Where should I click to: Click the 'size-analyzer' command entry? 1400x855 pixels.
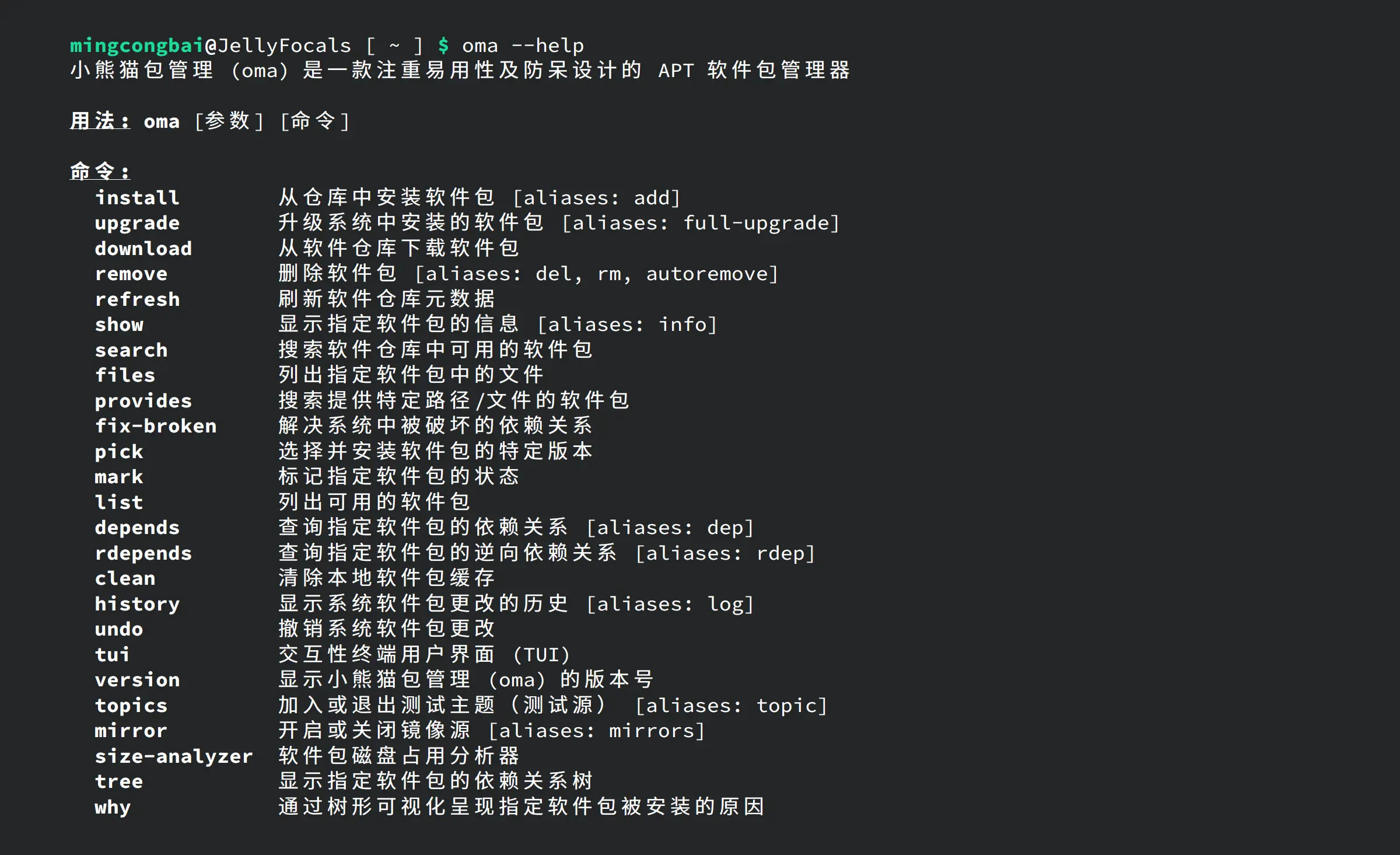click(174, 756)
